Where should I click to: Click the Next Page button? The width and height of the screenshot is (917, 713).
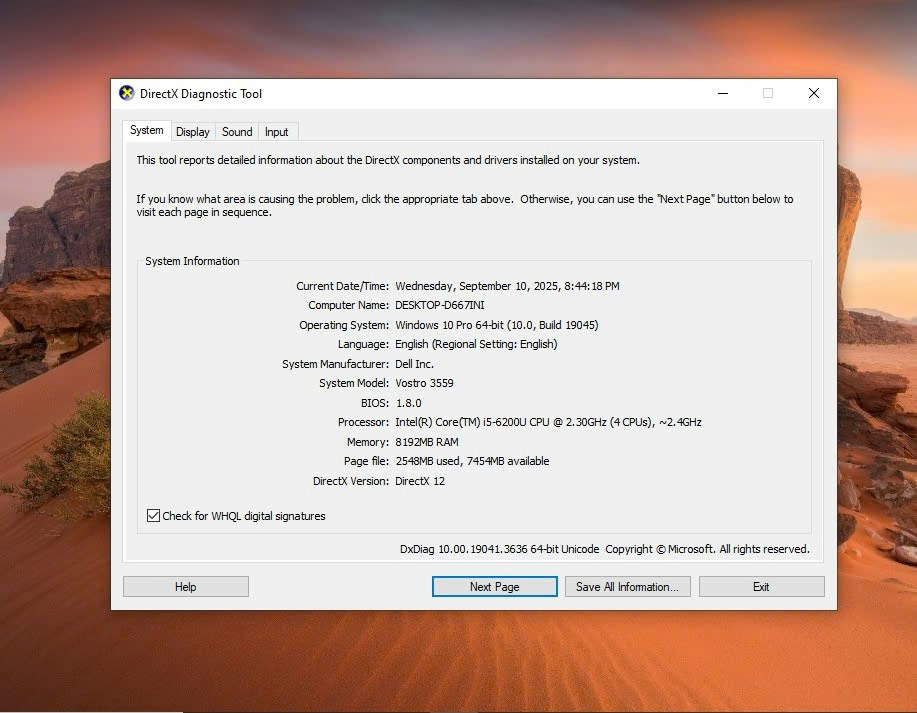pos(494,587)
